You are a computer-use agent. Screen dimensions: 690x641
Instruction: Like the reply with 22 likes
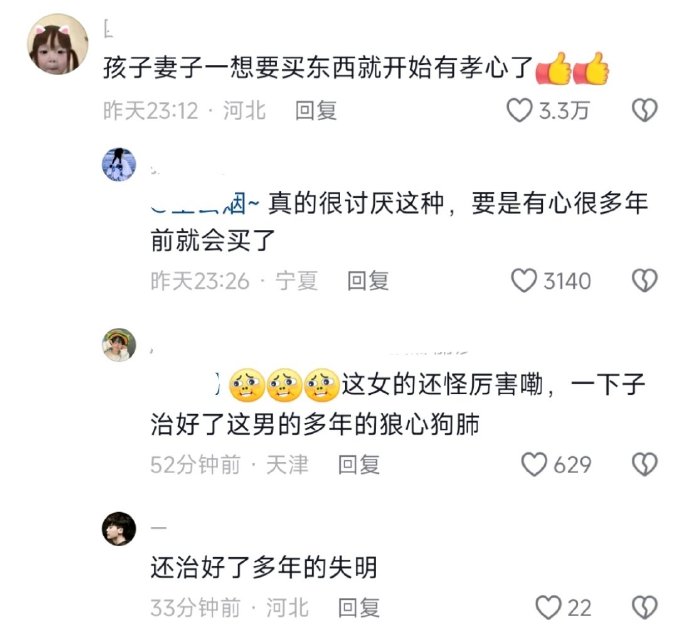click(548, 608)
